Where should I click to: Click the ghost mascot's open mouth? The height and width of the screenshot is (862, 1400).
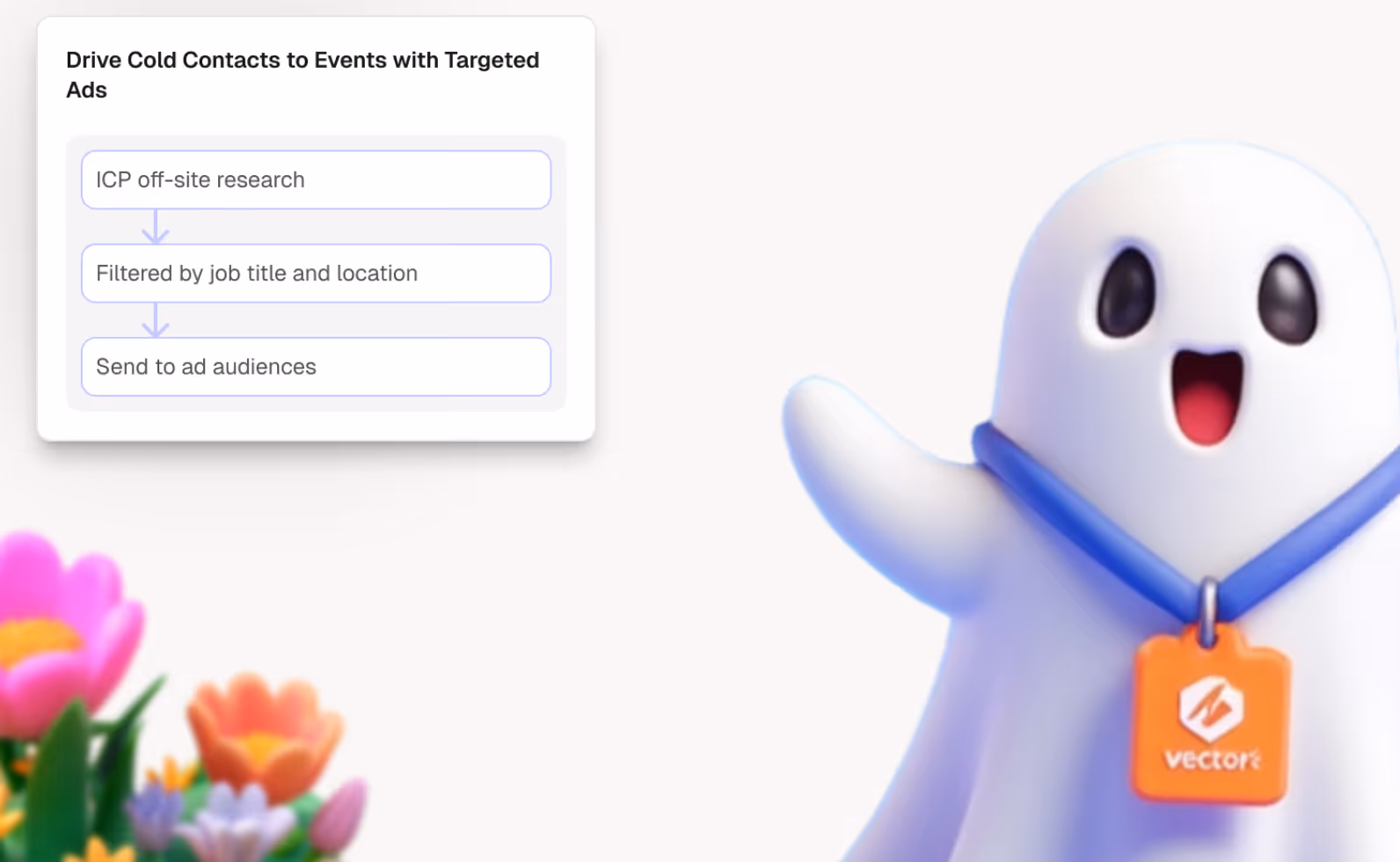1206,397
